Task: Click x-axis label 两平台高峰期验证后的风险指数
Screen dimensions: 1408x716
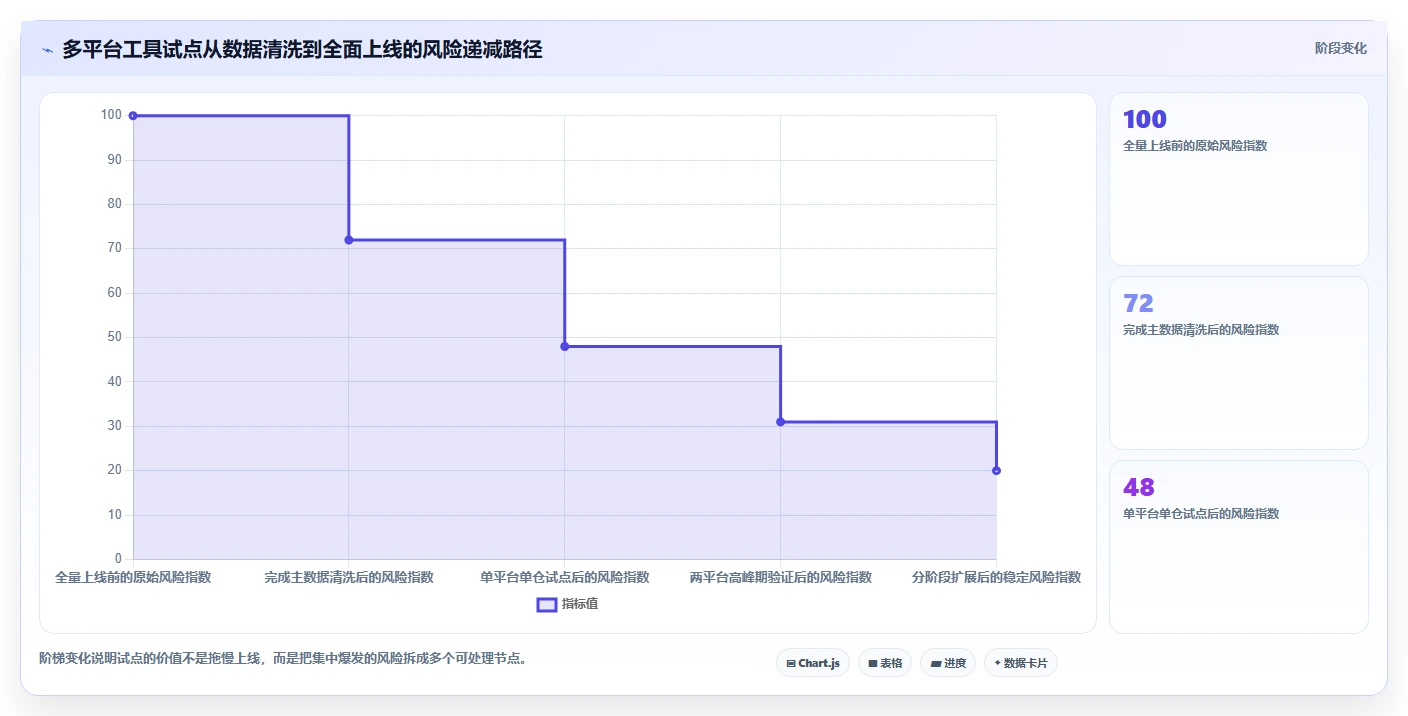Action: (781, 577)
